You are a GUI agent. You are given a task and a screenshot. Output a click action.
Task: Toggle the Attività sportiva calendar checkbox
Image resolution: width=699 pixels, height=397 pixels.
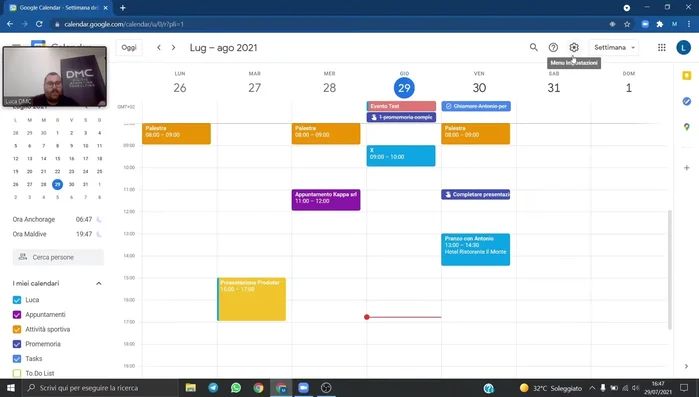[x=17, y=329]
